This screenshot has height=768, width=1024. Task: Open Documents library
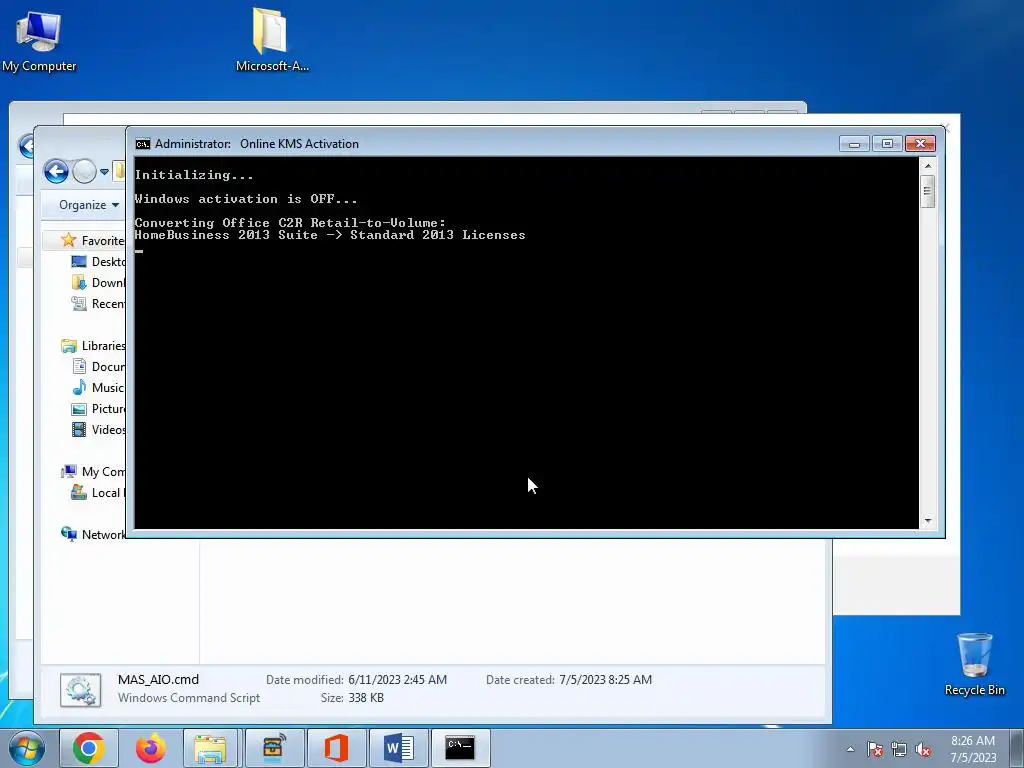click(98, 366)
